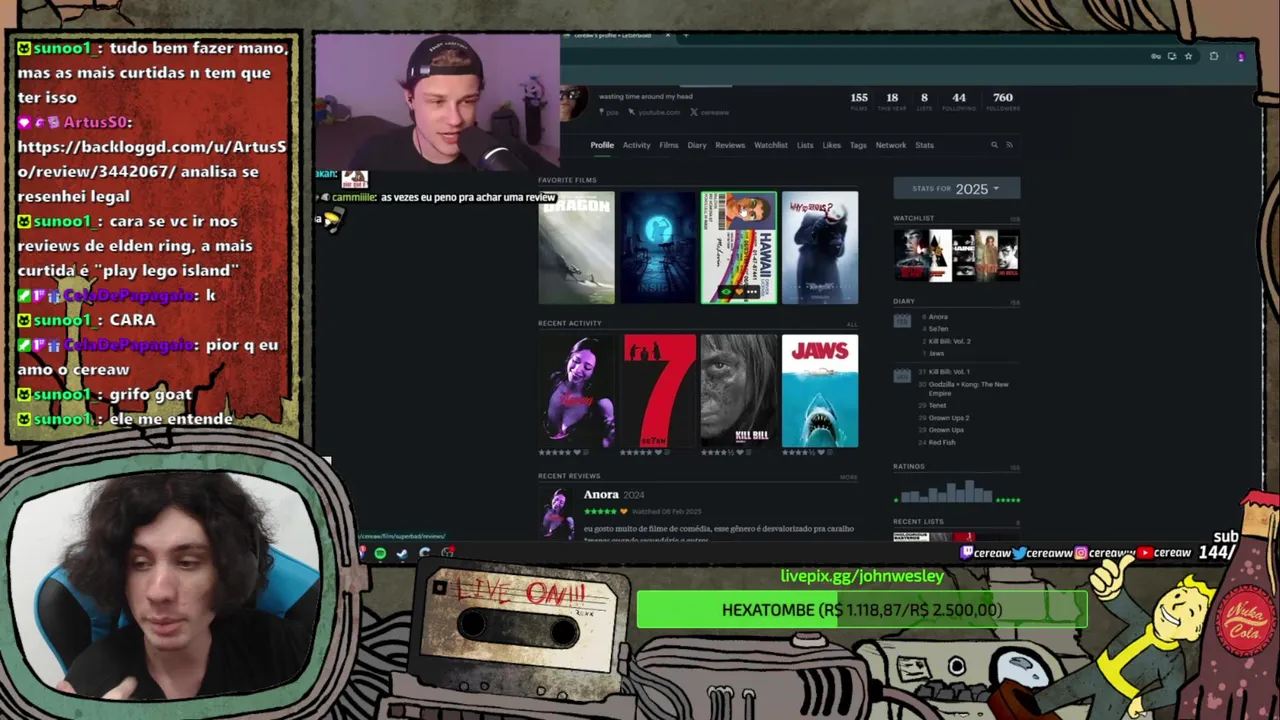View the 8 lists count
This screenshot has width=1280, height=720.
coord(924,101)
